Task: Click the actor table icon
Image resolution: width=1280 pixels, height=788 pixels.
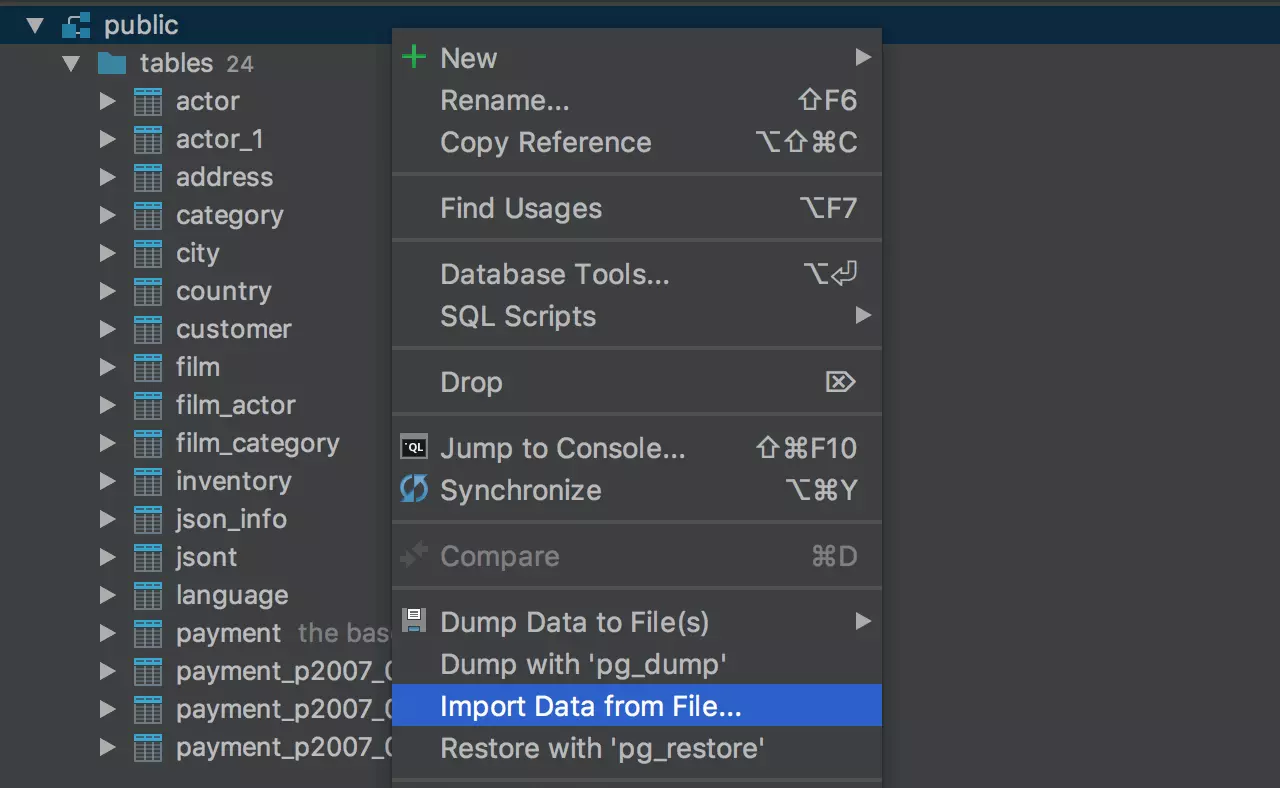Action: [148, 102]
